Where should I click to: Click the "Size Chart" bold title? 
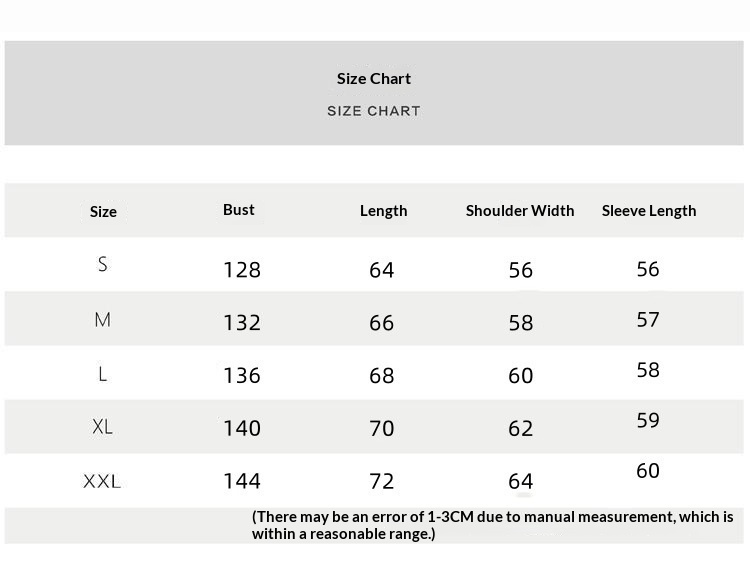(x=374, y=78)
